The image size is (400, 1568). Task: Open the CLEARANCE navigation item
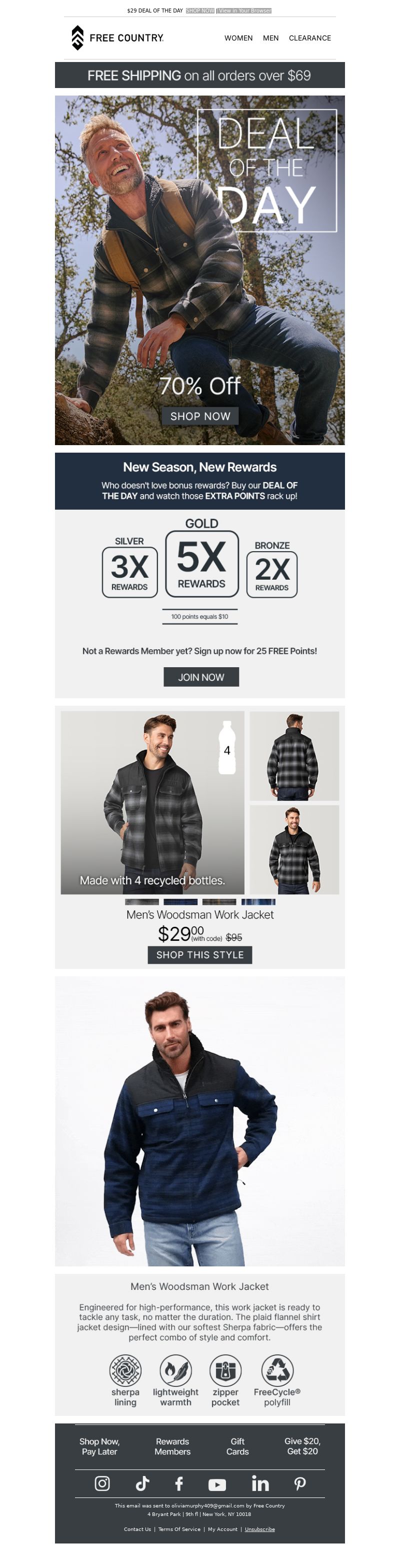click(310, 38)
